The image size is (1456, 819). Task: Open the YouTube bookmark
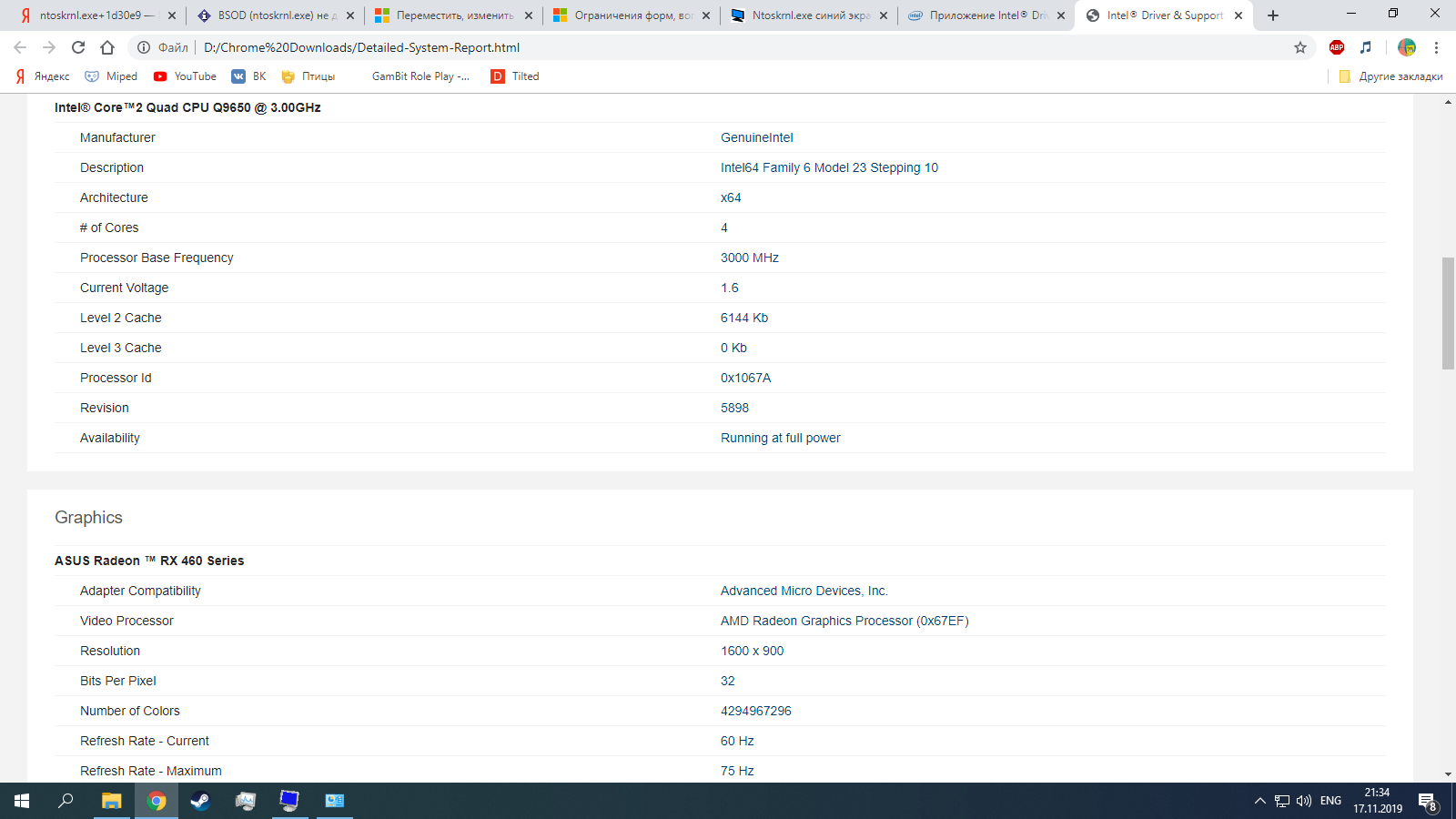185,76
